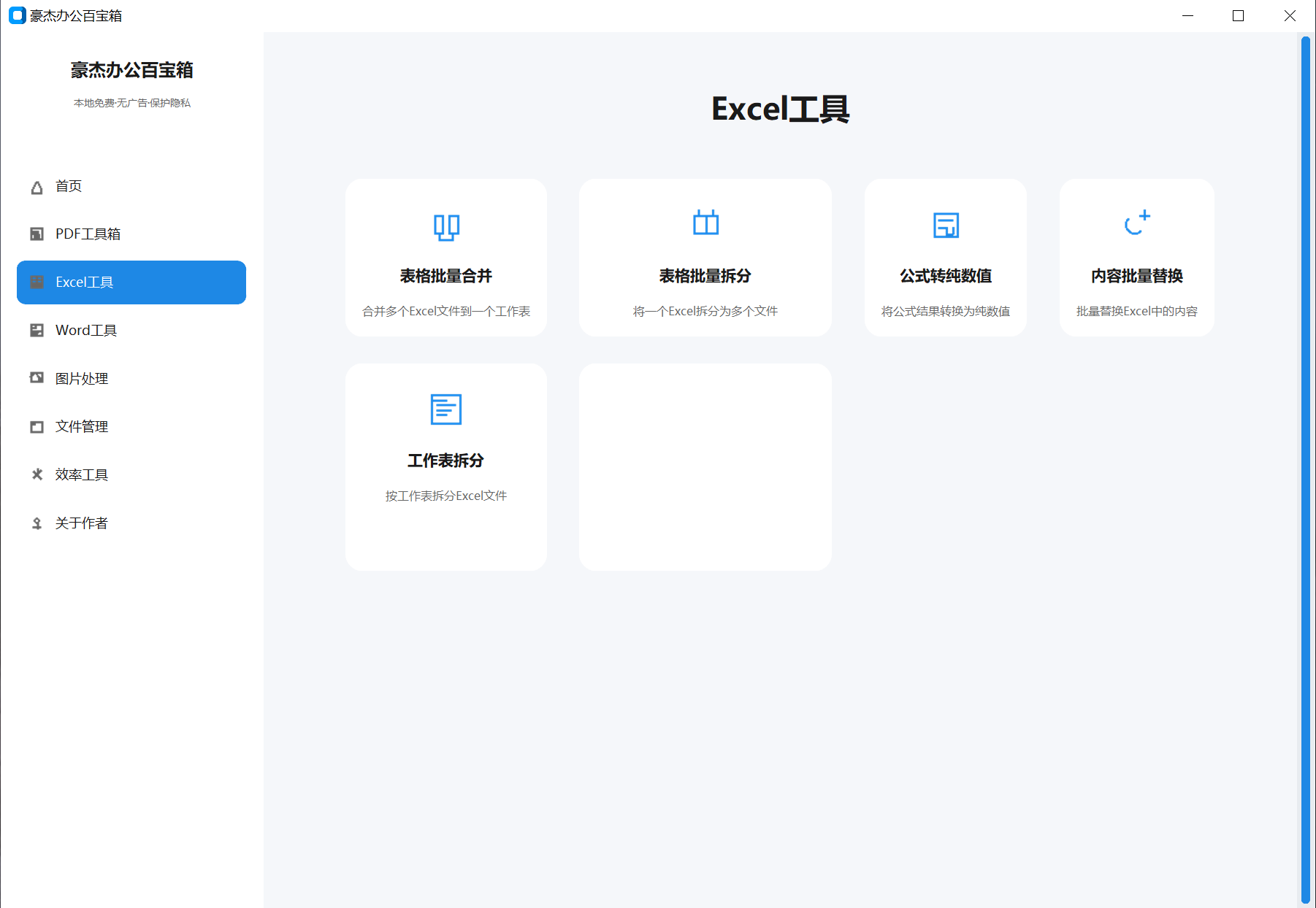
Task: Click the PDF工具箱 sidebar icon
Action: (x=37, y=234)
